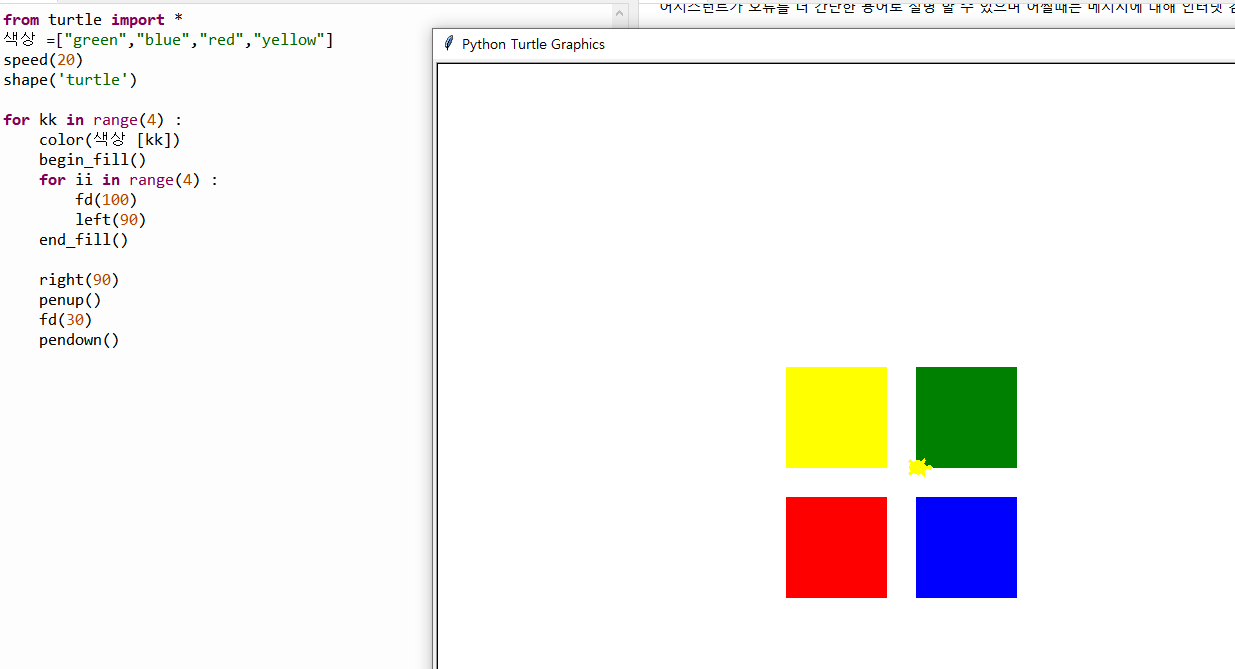Click the Python Turtle Graphics feather icon
1235x669 pixels.
449,44
